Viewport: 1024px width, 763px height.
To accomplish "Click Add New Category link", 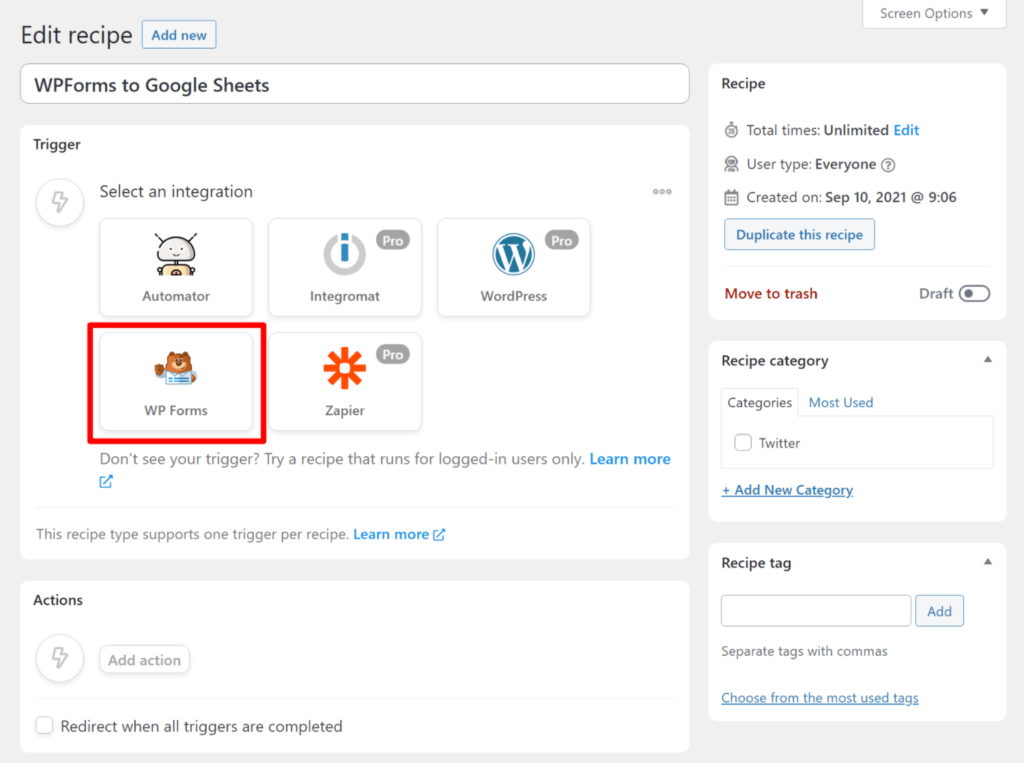I will coord(787,490).
